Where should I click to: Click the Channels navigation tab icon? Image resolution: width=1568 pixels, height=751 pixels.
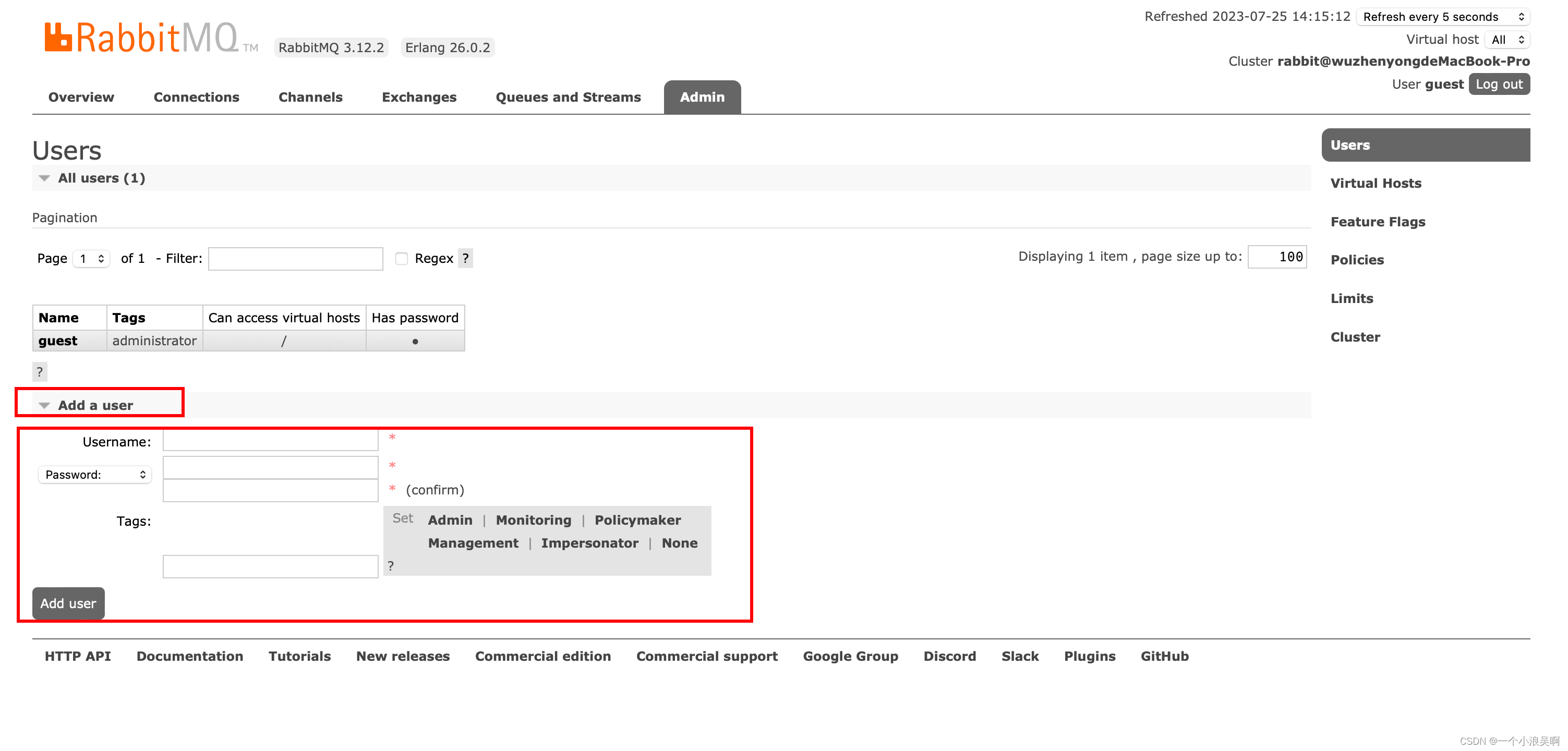(x=310, y=97)
